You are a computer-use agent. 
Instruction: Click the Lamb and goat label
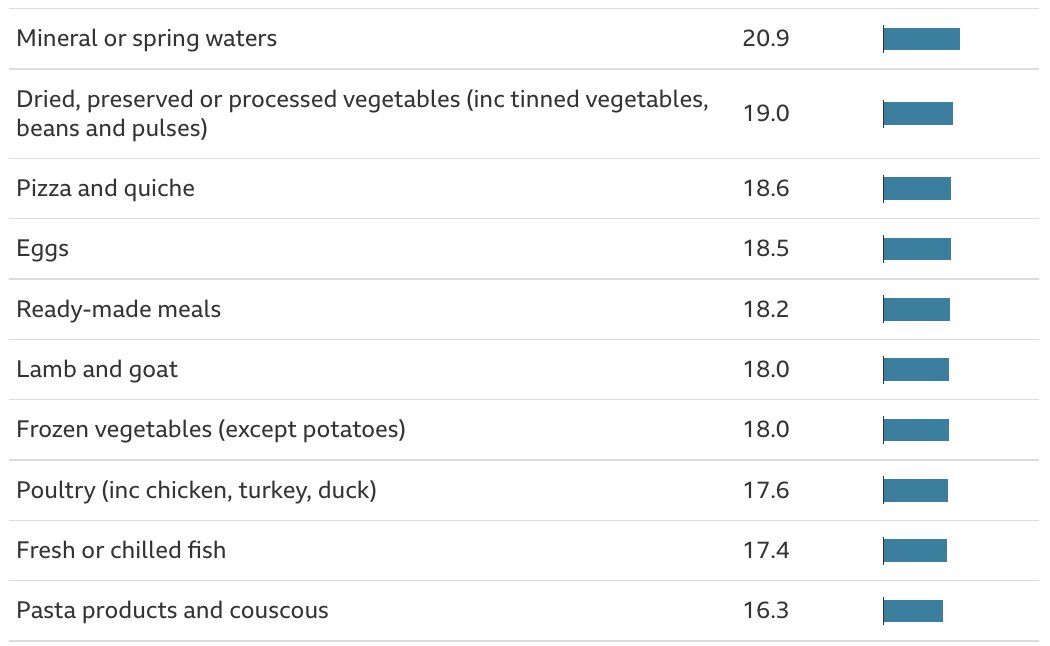tap(97, 369)
